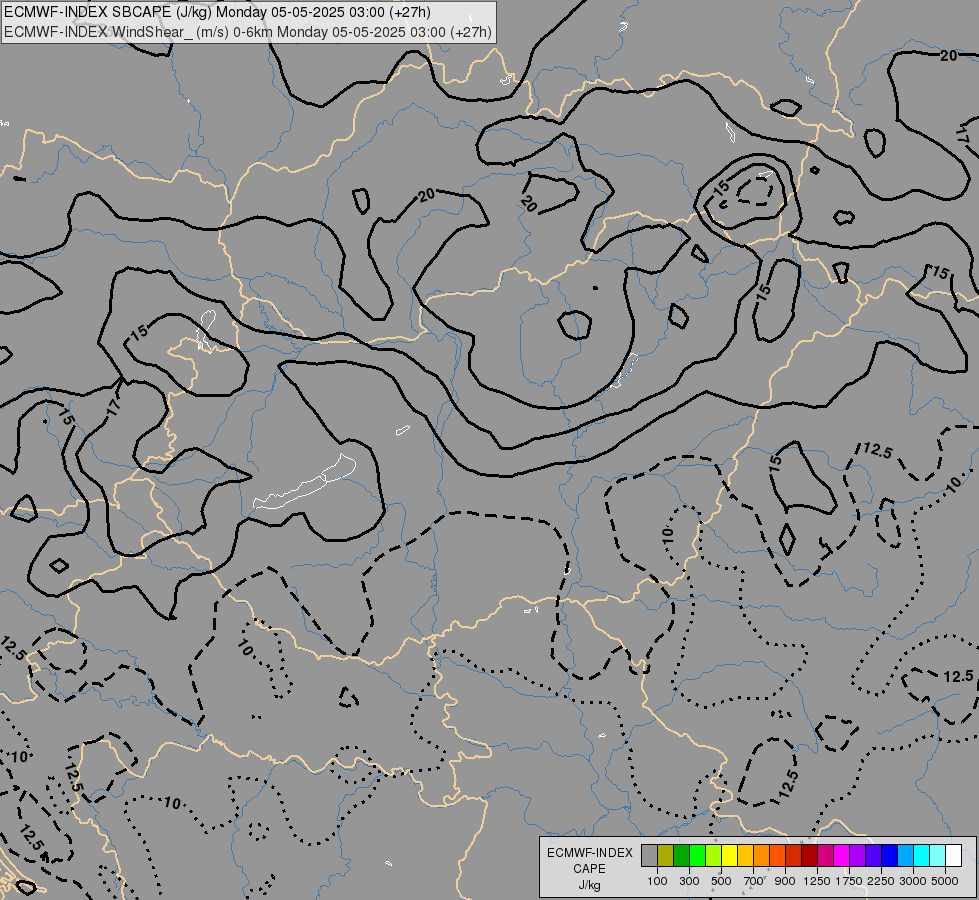Click the J/kg unit label in legend
The height and width of the screenshot is (900, 979).
589,885
